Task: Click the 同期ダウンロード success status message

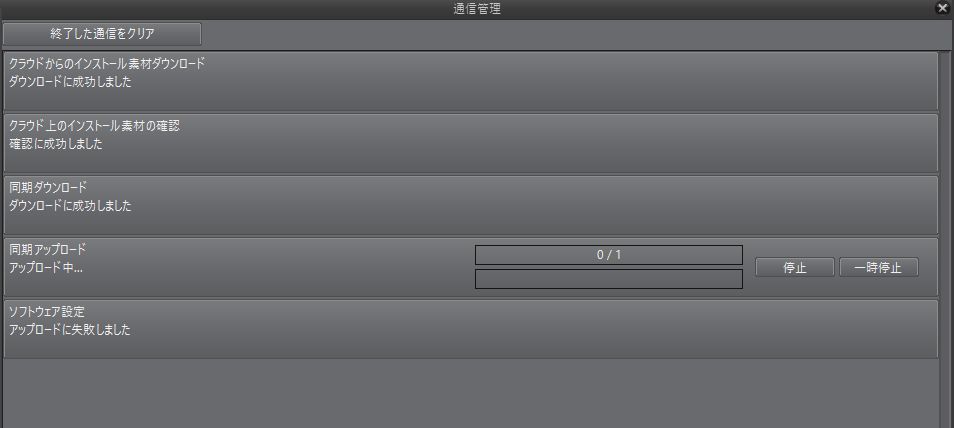Action: pyautogui.click(x=70, y=206)
